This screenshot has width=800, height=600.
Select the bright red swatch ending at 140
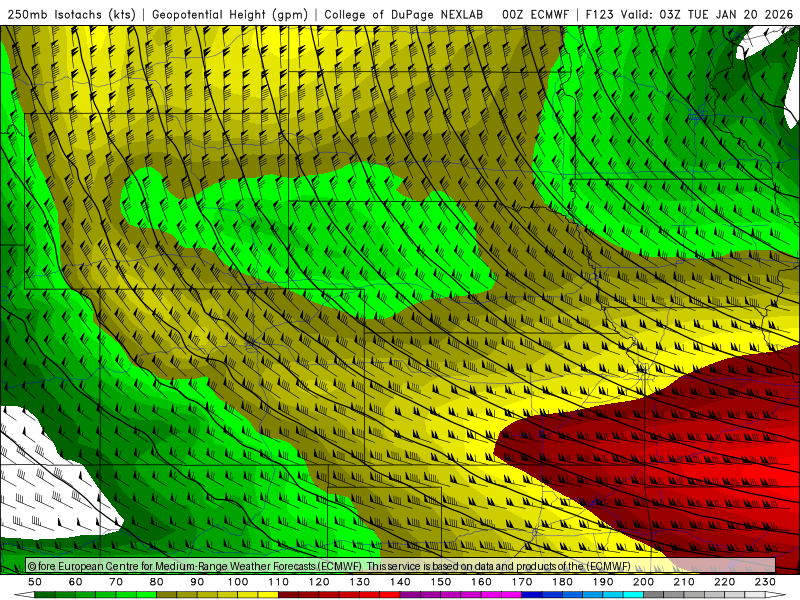click(x=390, y=595)
